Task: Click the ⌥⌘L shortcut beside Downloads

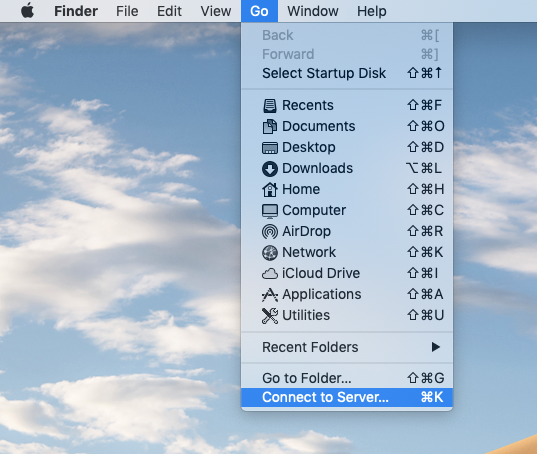Action: tap(424, 168)
